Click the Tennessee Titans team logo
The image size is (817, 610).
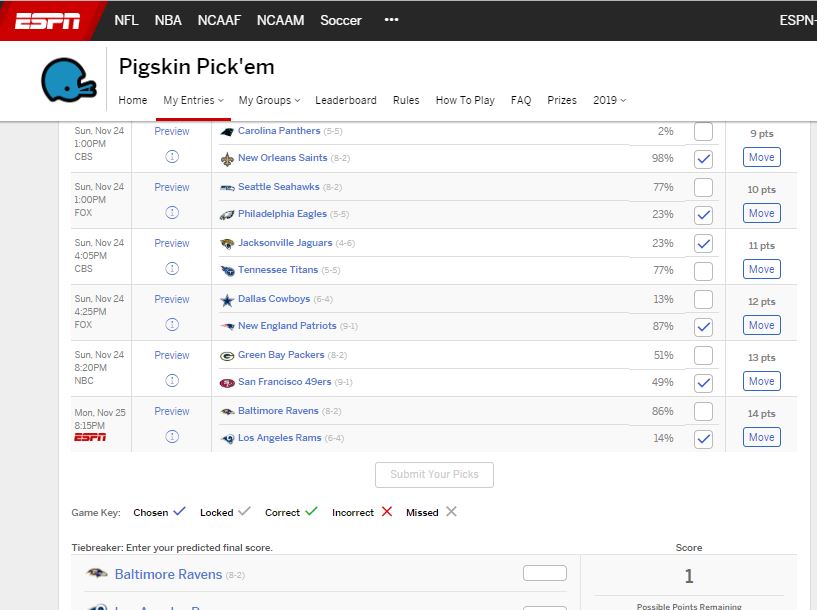point(227,270)
